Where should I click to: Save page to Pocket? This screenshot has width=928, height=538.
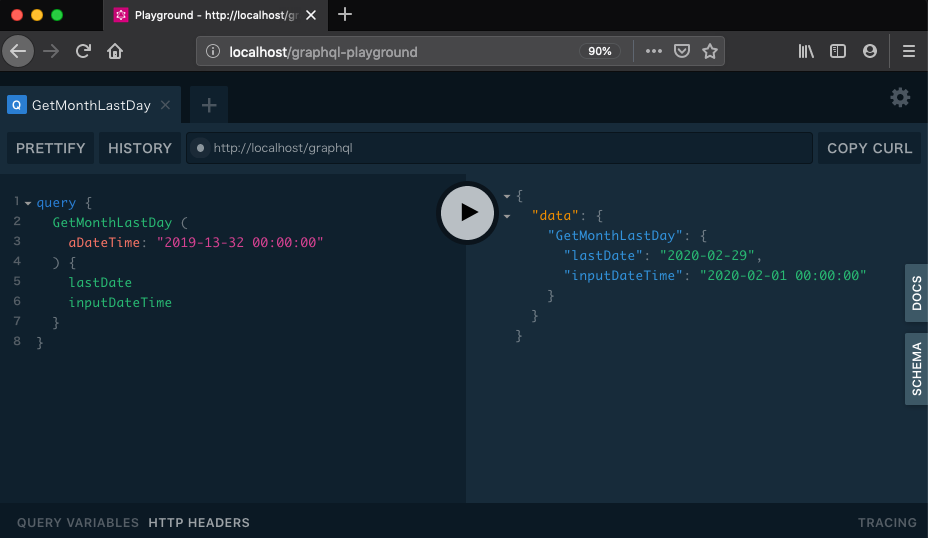(682, 51)
